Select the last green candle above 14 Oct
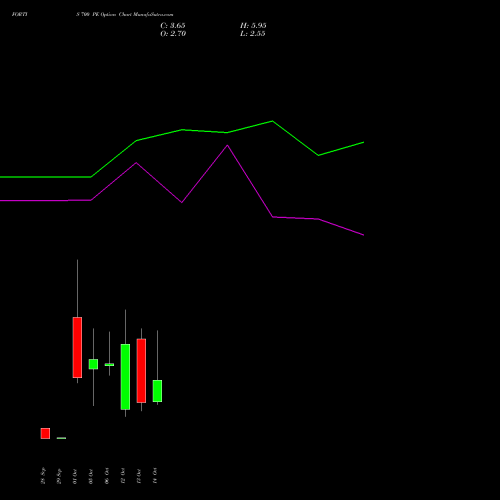The image size is (500, 500). click(x=157, y=391)
